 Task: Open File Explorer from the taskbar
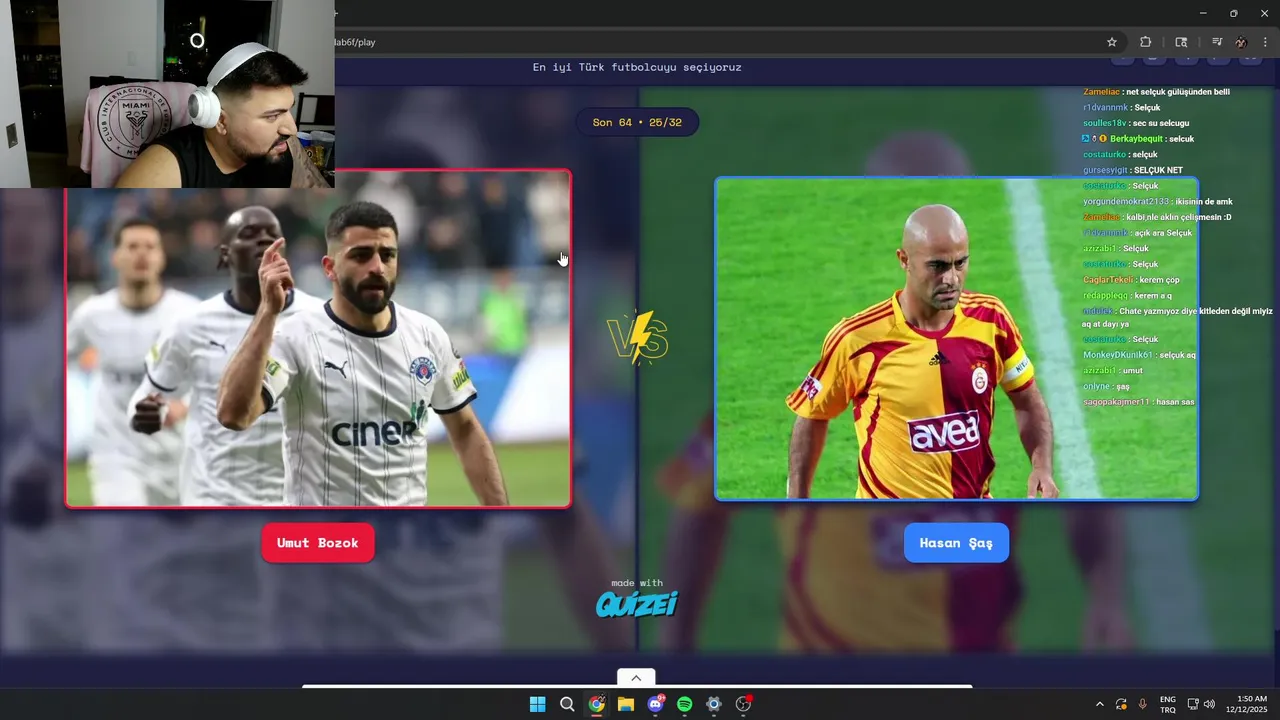626,704
